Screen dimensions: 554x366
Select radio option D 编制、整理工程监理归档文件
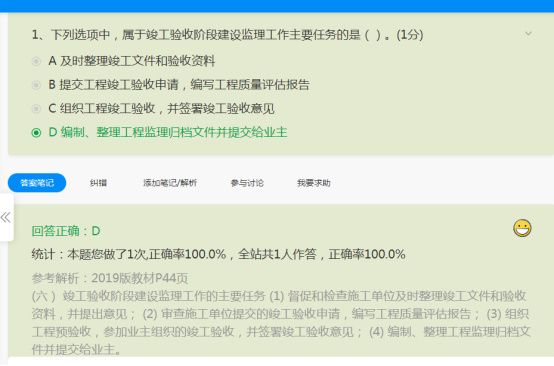pyautogui.click(x=36, y=133)
